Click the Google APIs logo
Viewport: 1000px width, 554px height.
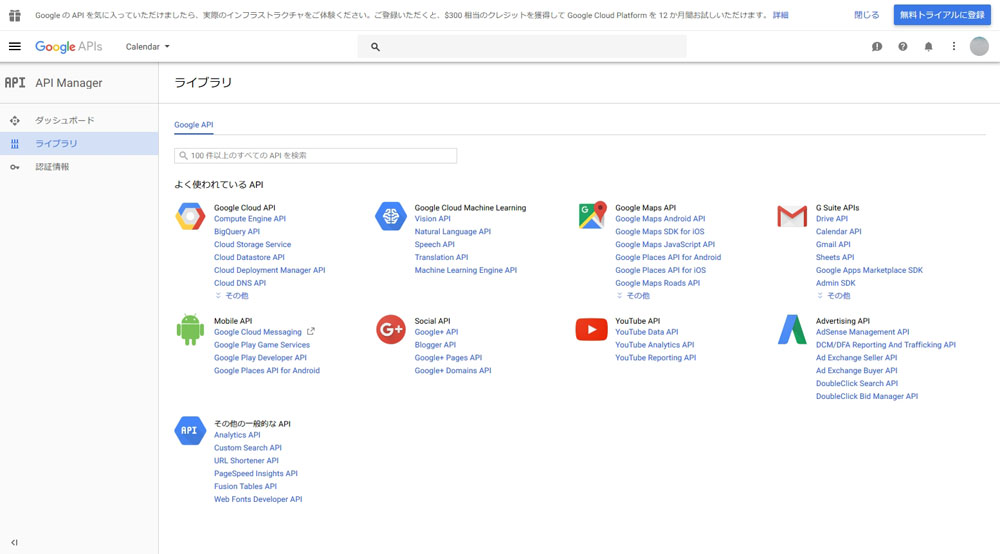pos(68,47)
